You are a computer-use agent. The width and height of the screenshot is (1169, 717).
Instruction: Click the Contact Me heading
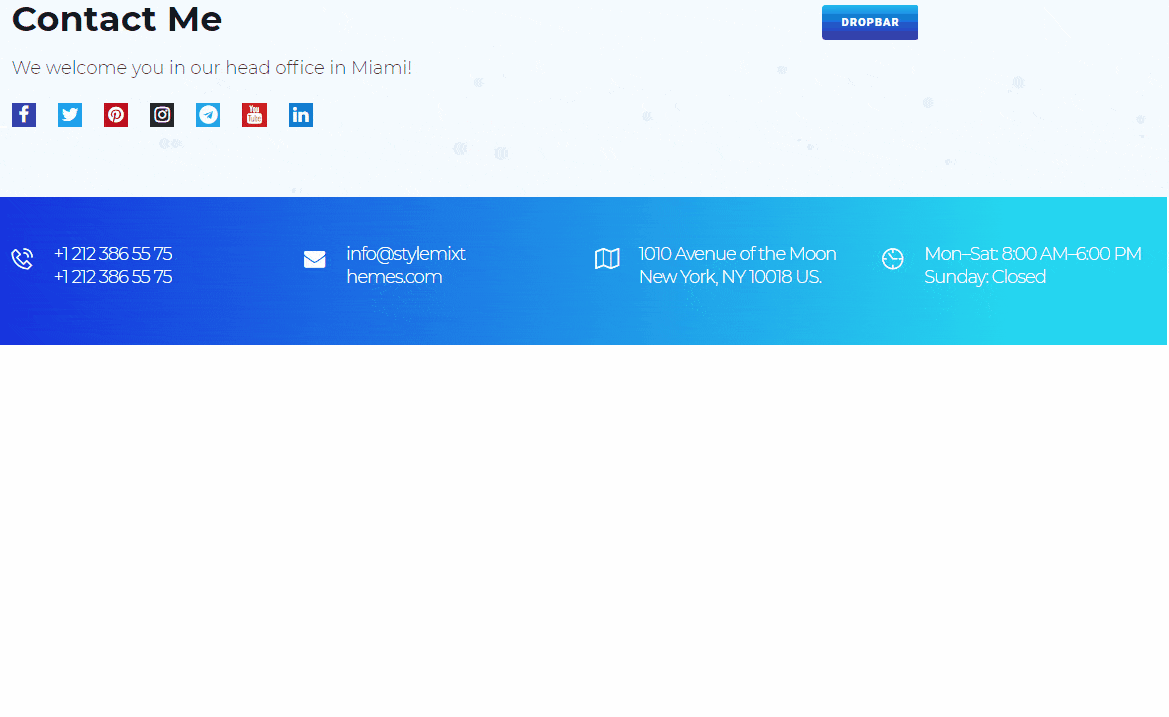(117, 19)
